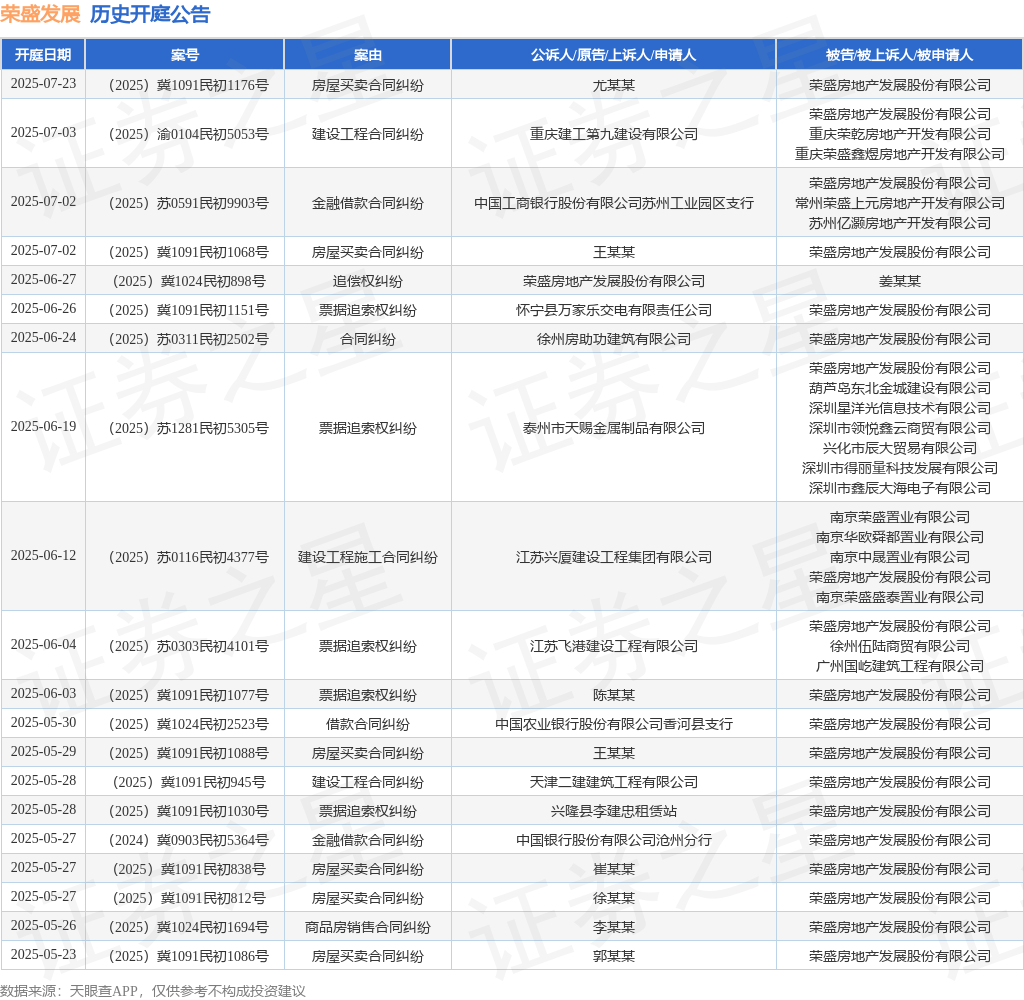Click plaintiff name '陈某某'
1024x1000 pixels.
point(613,695)
